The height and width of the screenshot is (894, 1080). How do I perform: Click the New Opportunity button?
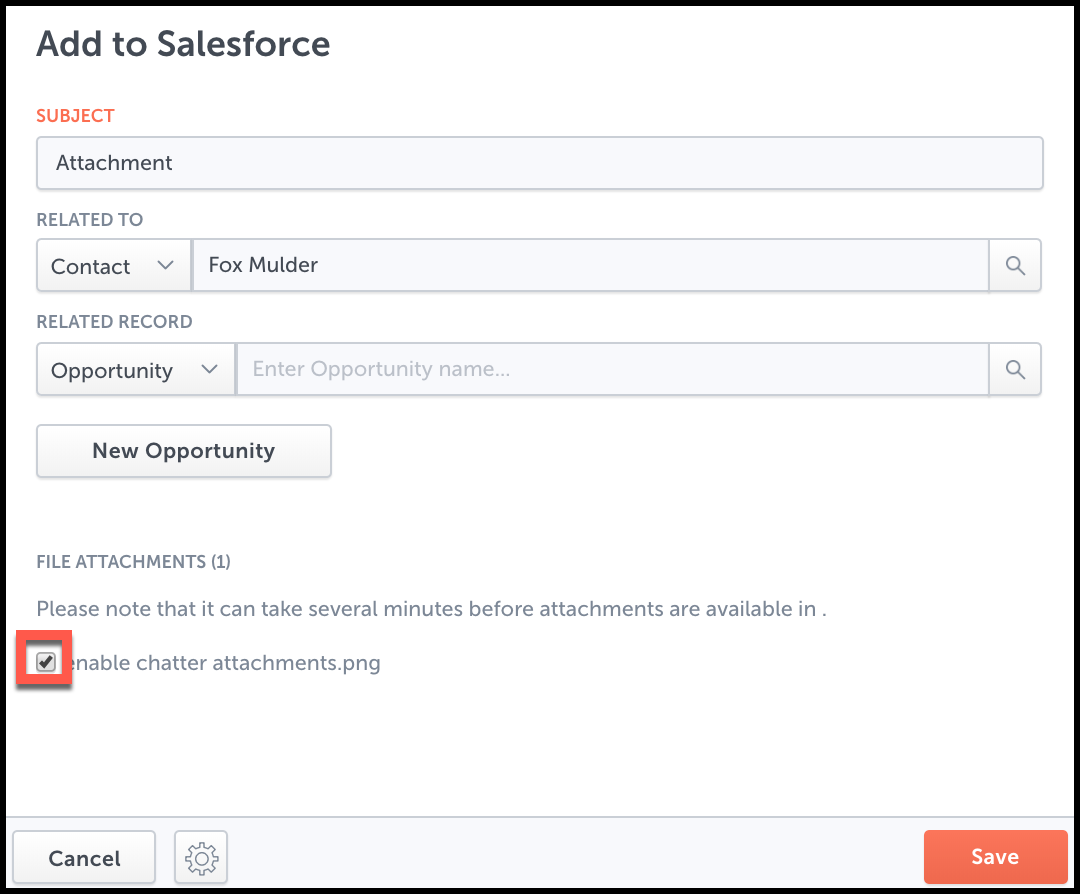[184, 451]
